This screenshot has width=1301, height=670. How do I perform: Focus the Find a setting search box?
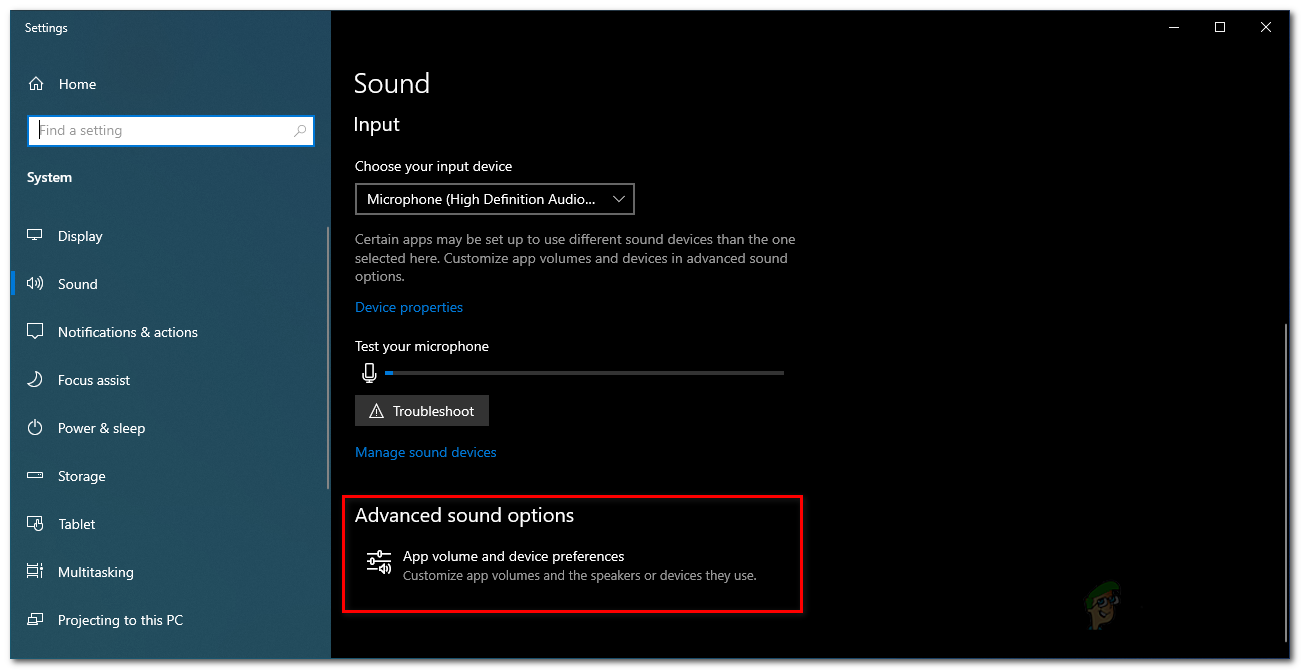pyautogui.click(x=160, y=131)
